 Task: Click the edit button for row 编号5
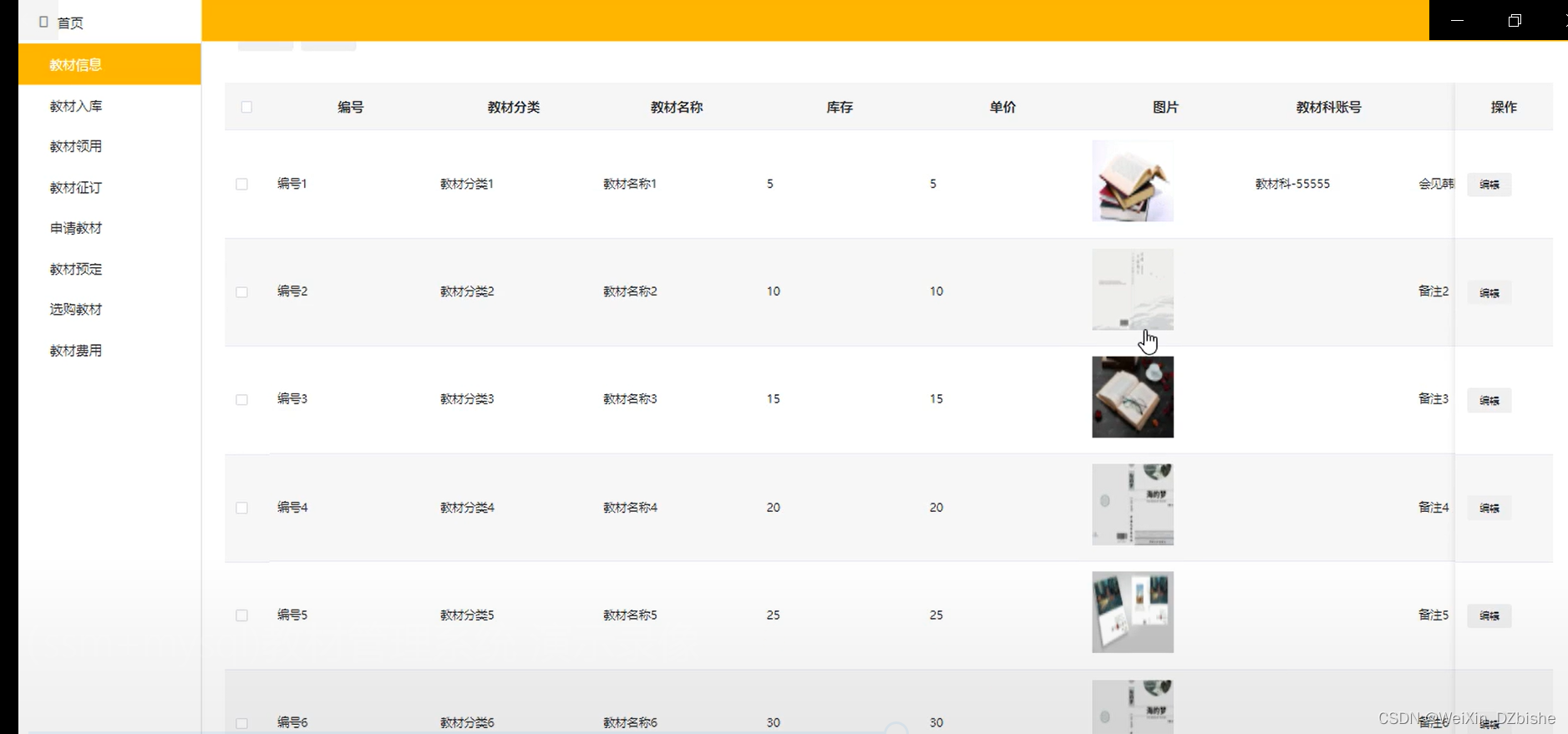click(x=1489, y=616)
